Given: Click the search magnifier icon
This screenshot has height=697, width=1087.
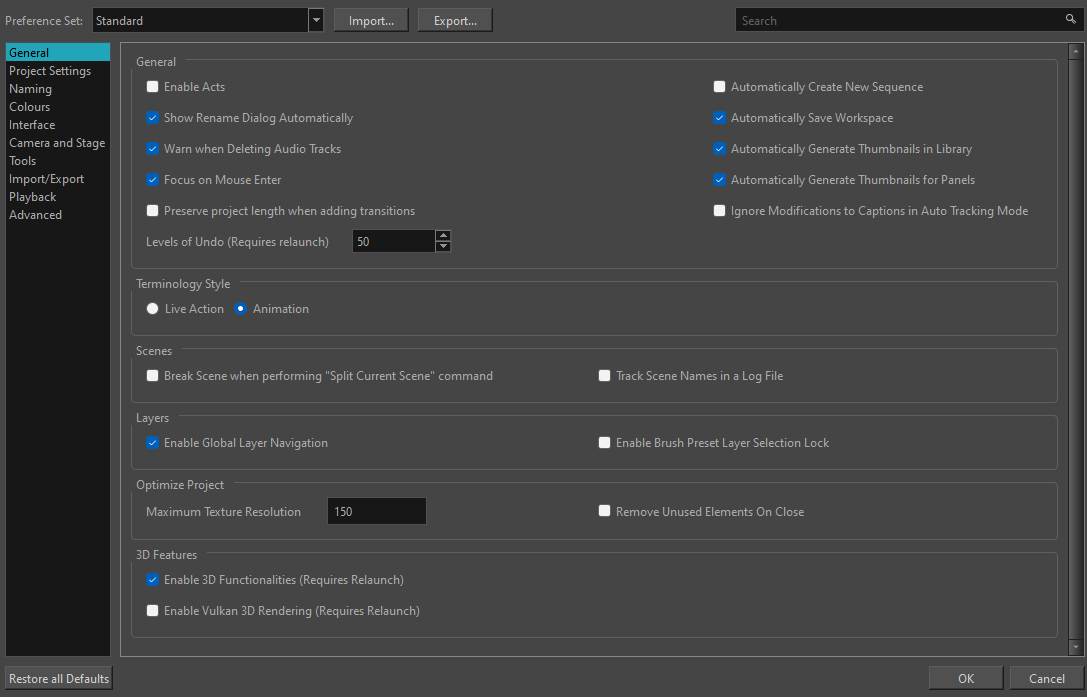Looking at the screenshot, I should pyautogui.click(x=1070, y=20).
